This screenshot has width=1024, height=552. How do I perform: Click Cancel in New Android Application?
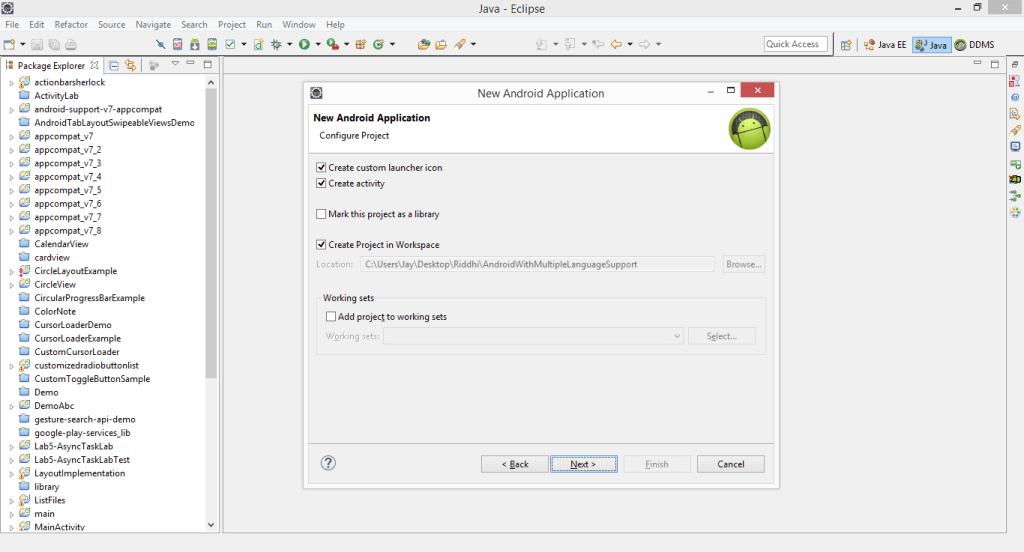[x=731, y=464]
